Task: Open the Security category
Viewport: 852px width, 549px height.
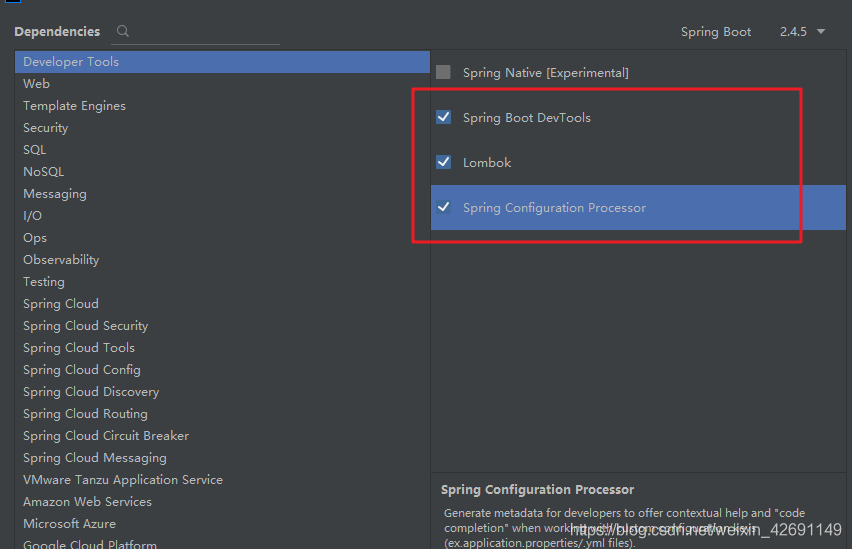Action: point(46,128)
